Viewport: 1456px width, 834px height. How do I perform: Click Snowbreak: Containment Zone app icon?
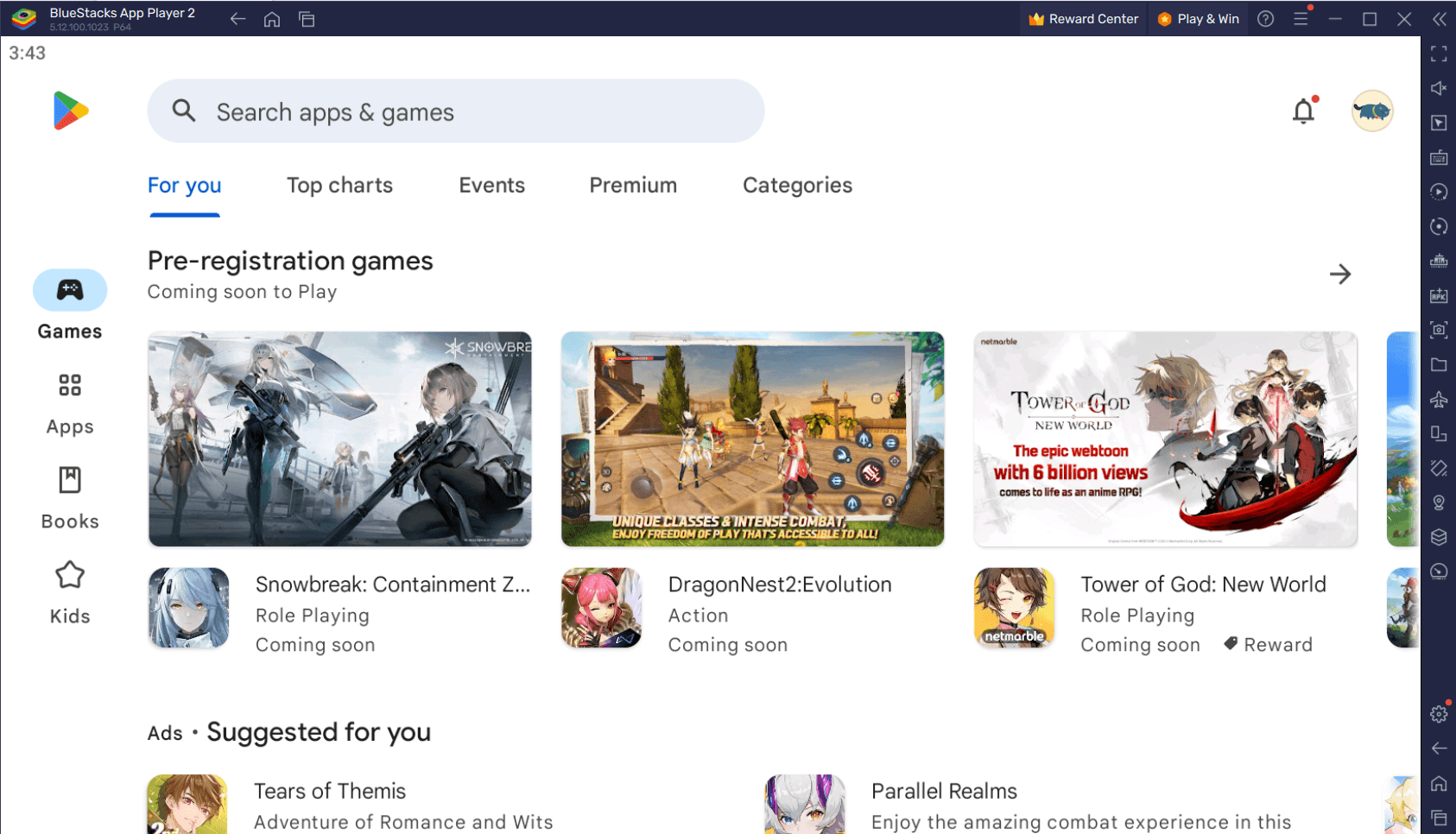coord(189,608)
